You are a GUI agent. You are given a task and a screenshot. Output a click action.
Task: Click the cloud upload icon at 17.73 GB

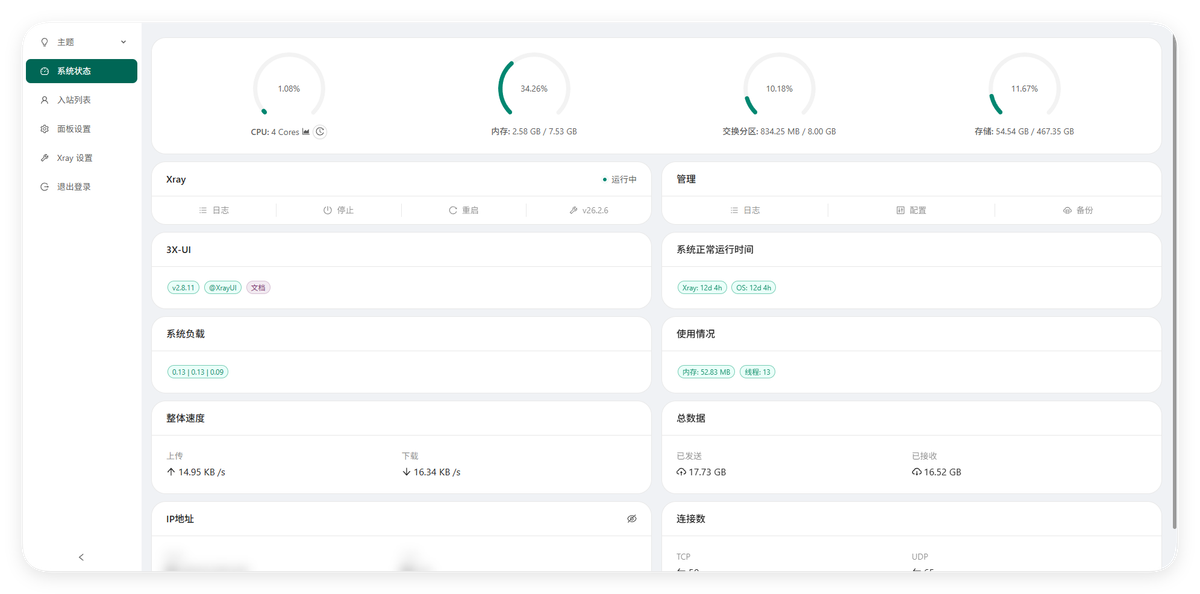(681, 472)
